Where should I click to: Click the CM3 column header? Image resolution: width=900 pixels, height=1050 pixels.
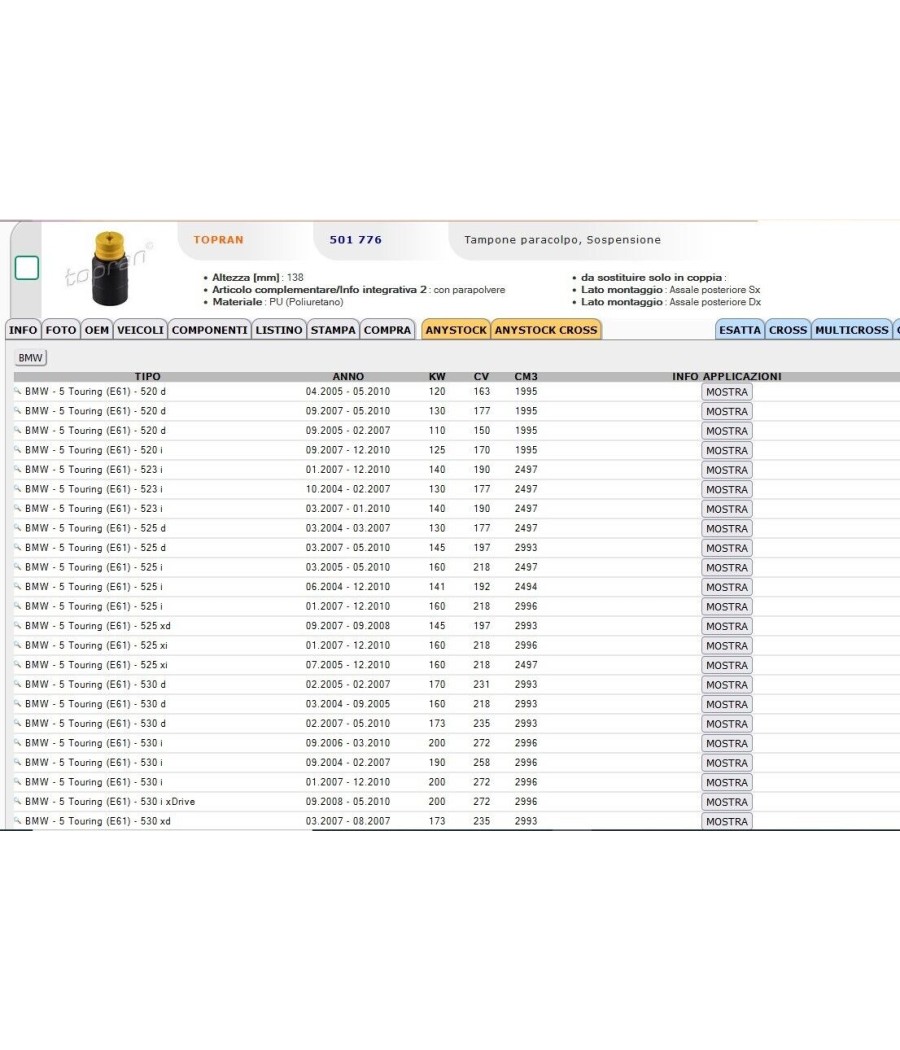point(526,376)
